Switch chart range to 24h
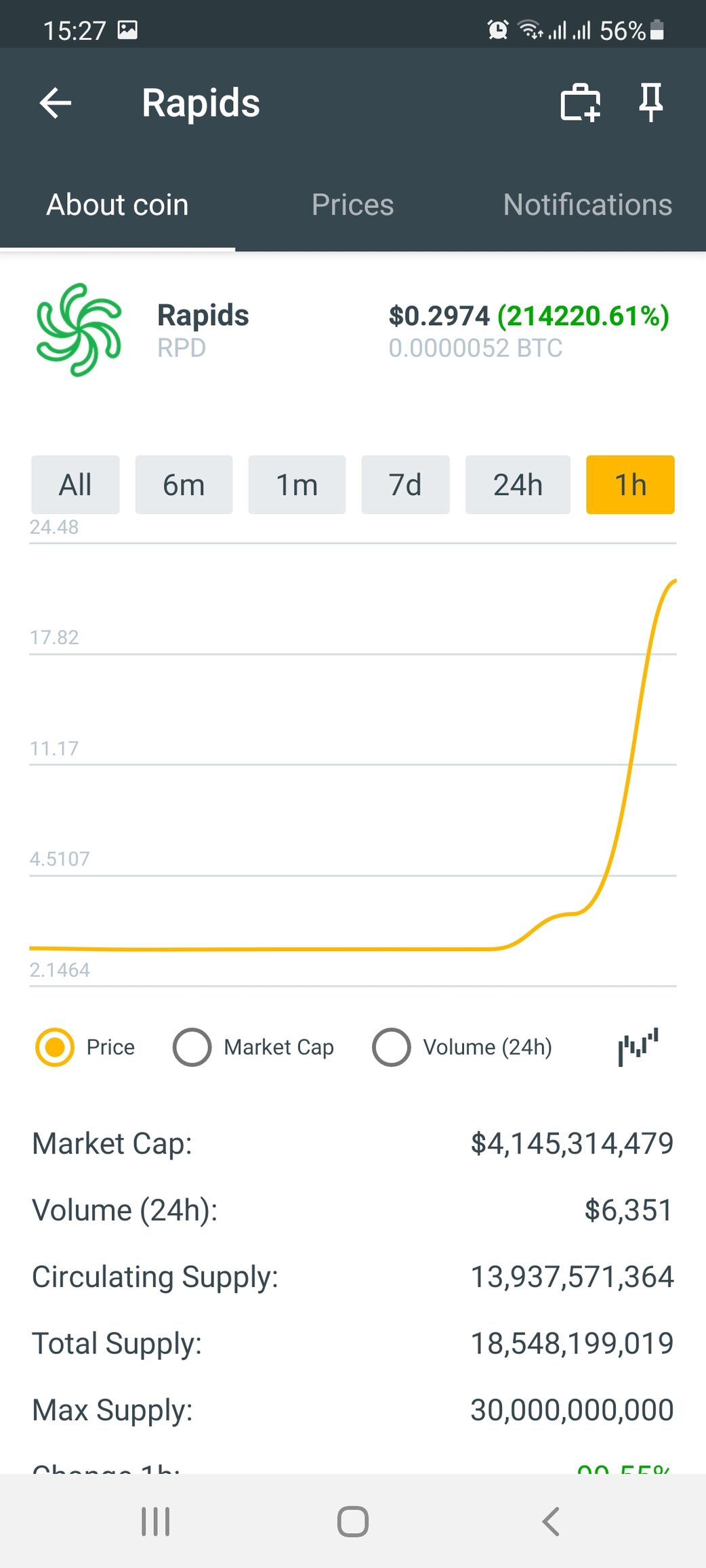The image size is (706, 1568). [x=518, y=485]
